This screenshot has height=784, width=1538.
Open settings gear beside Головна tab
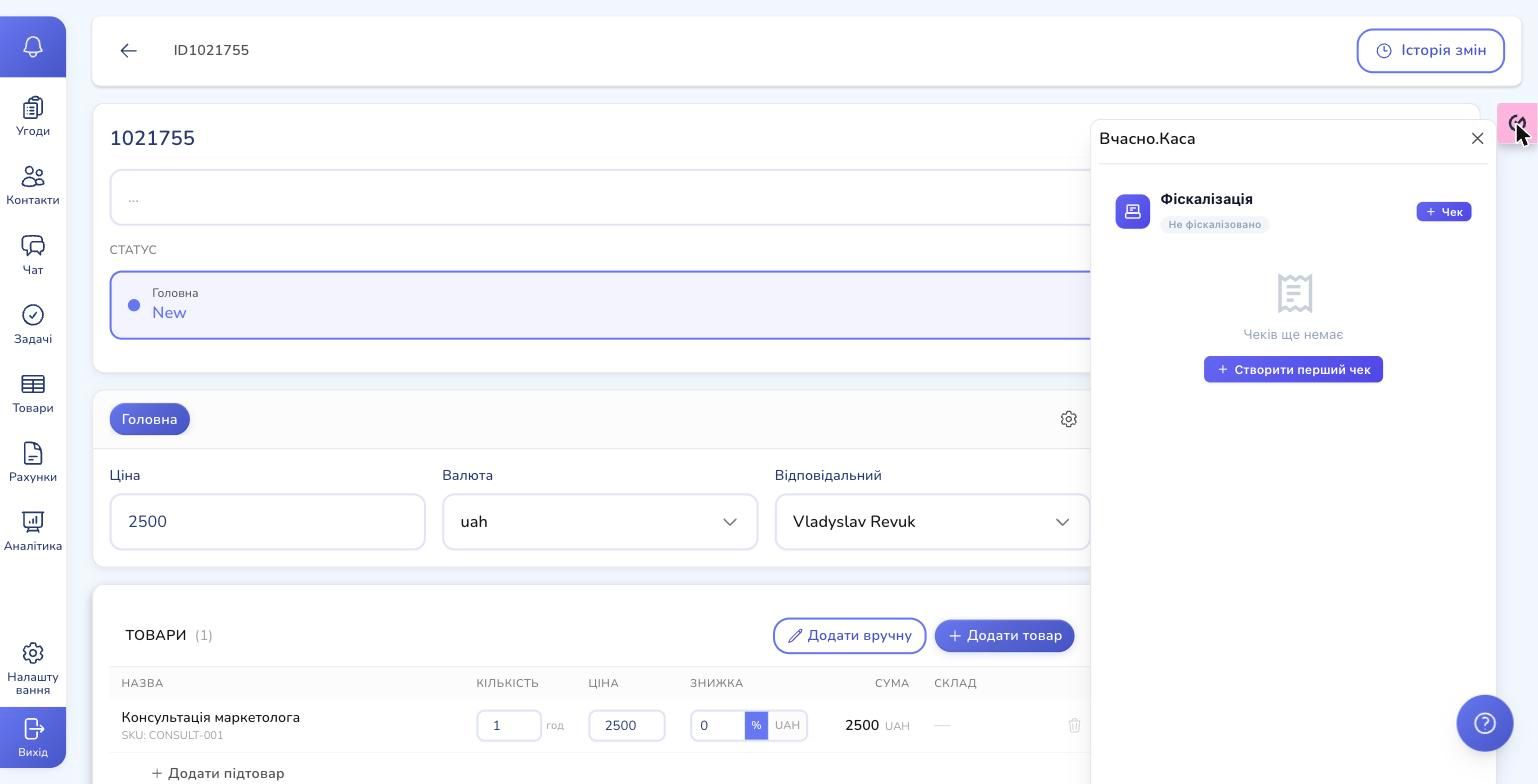click(1068, 419)
